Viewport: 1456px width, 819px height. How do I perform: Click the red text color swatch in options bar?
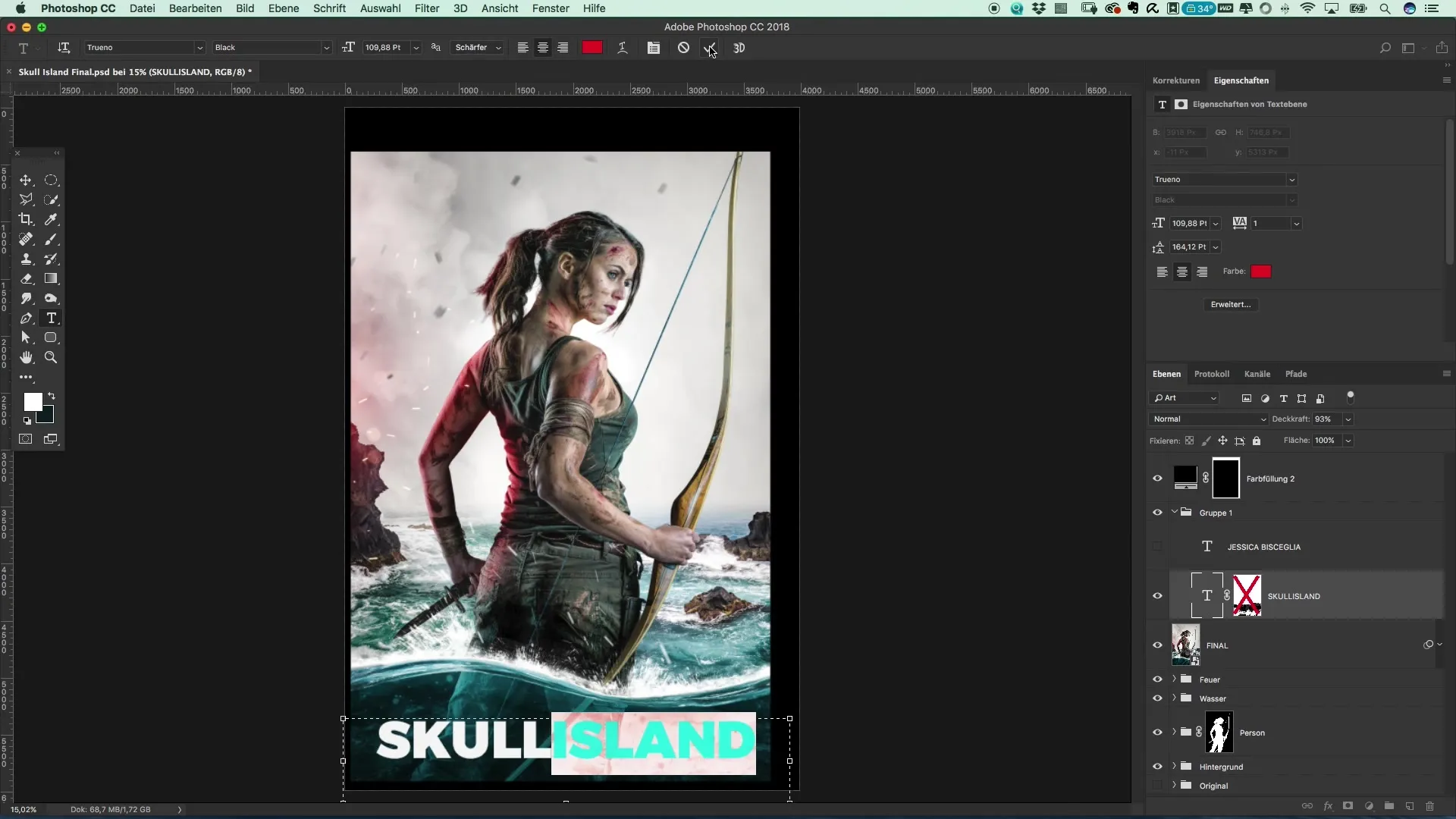(592, 48)
